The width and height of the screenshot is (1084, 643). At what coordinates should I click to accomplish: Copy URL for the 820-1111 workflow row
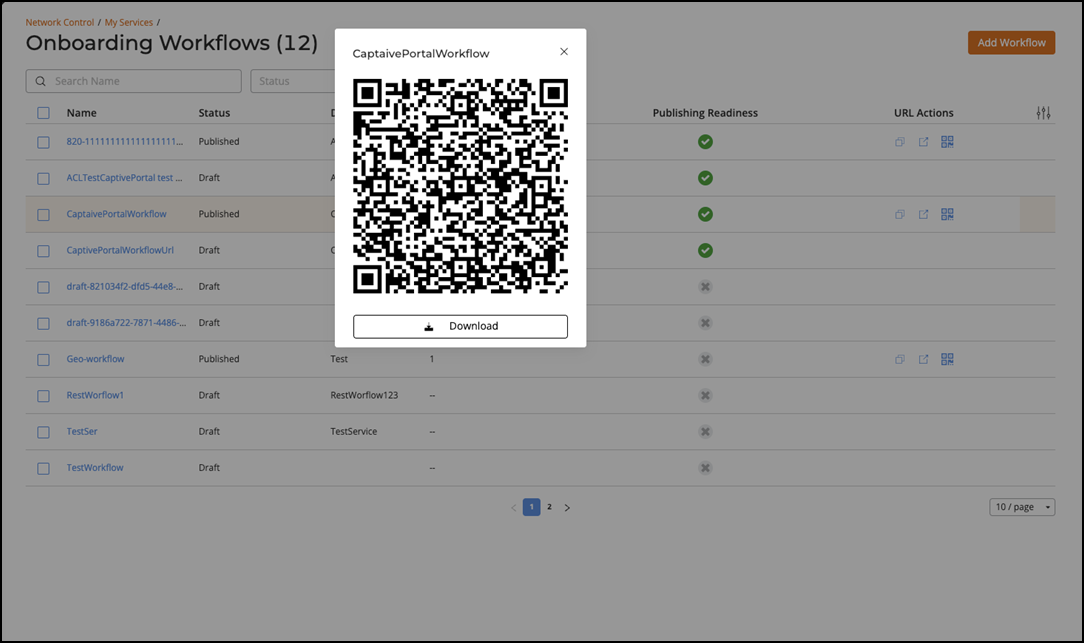[900, 142]
